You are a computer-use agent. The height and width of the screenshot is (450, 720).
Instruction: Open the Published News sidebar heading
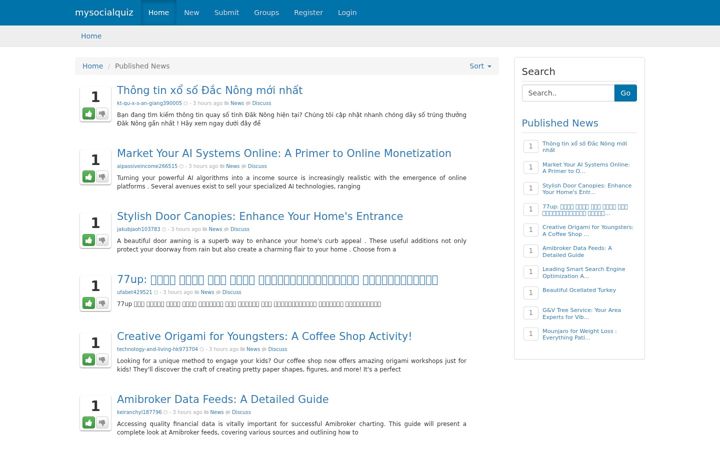560,123
